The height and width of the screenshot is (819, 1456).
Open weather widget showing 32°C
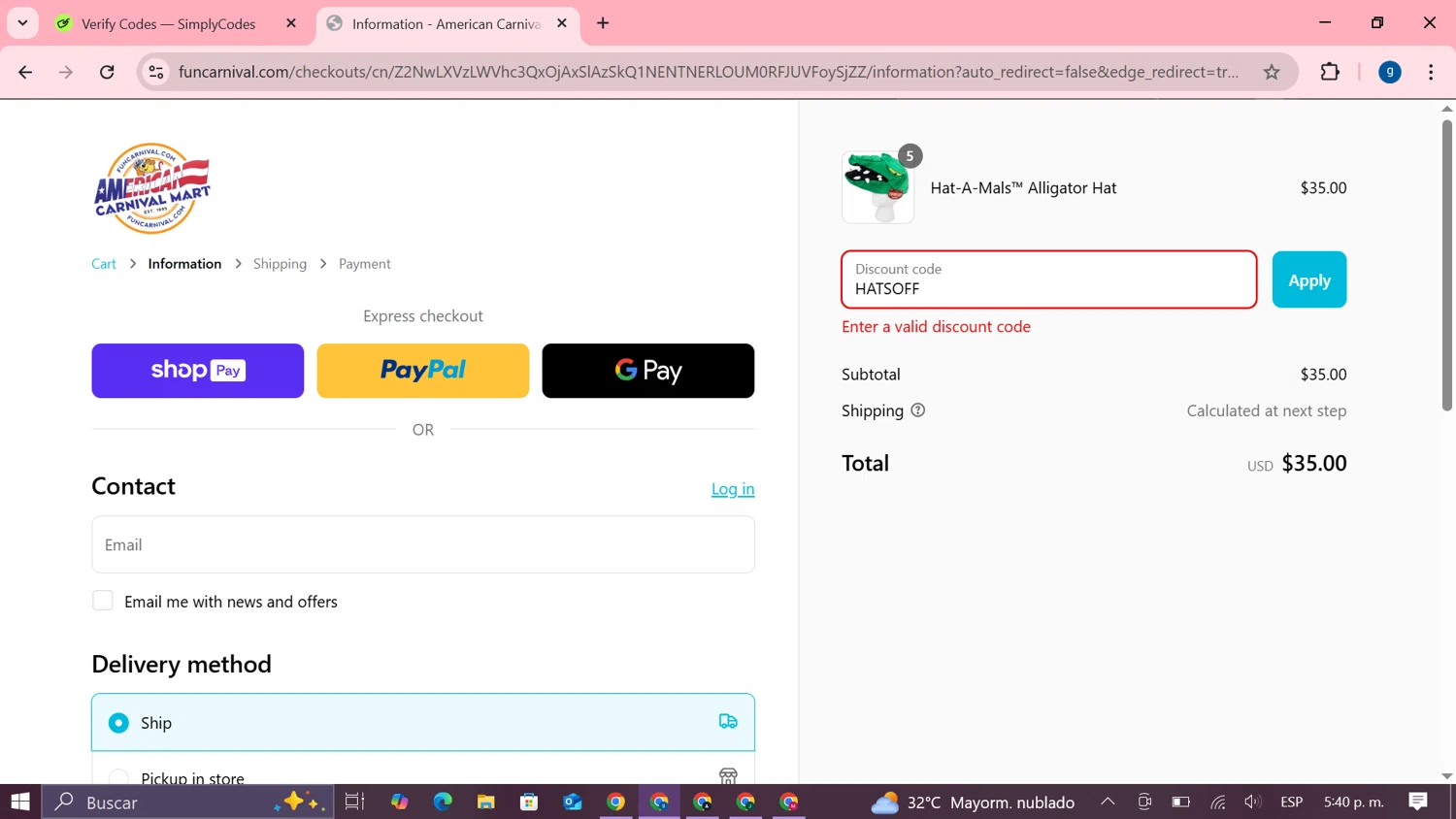973,803
